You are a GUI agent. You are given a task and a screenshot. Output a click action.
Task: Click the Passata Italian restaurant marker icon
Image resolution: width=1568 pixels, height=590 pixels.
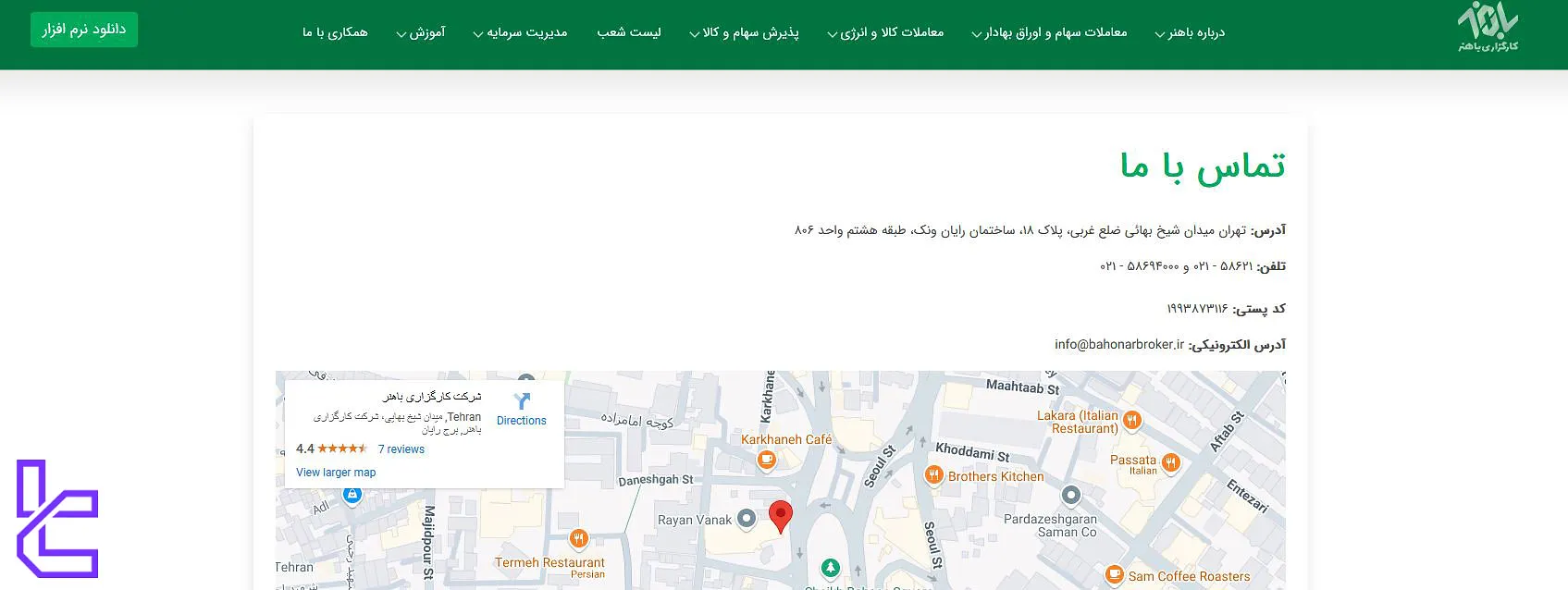1171,462
